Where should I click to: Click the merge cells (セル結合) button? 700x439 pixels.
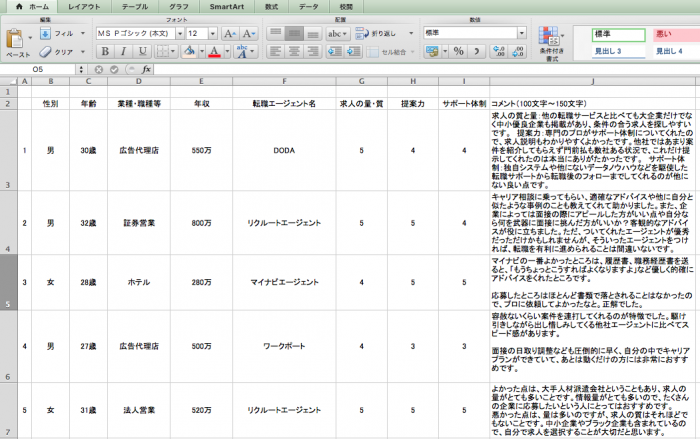tap(387, 52)
